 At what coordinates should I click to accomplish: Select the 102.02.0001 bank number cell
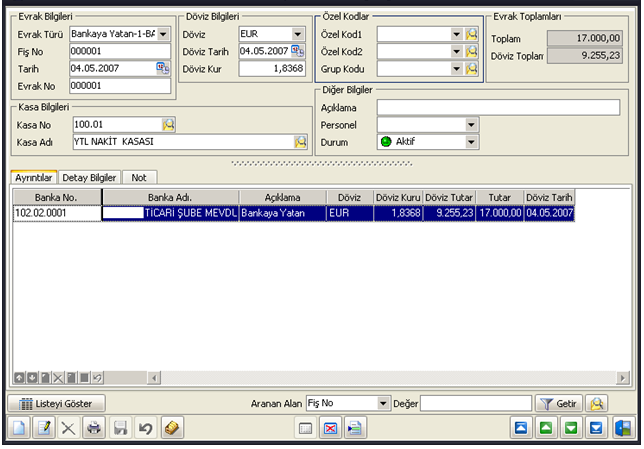57,213
